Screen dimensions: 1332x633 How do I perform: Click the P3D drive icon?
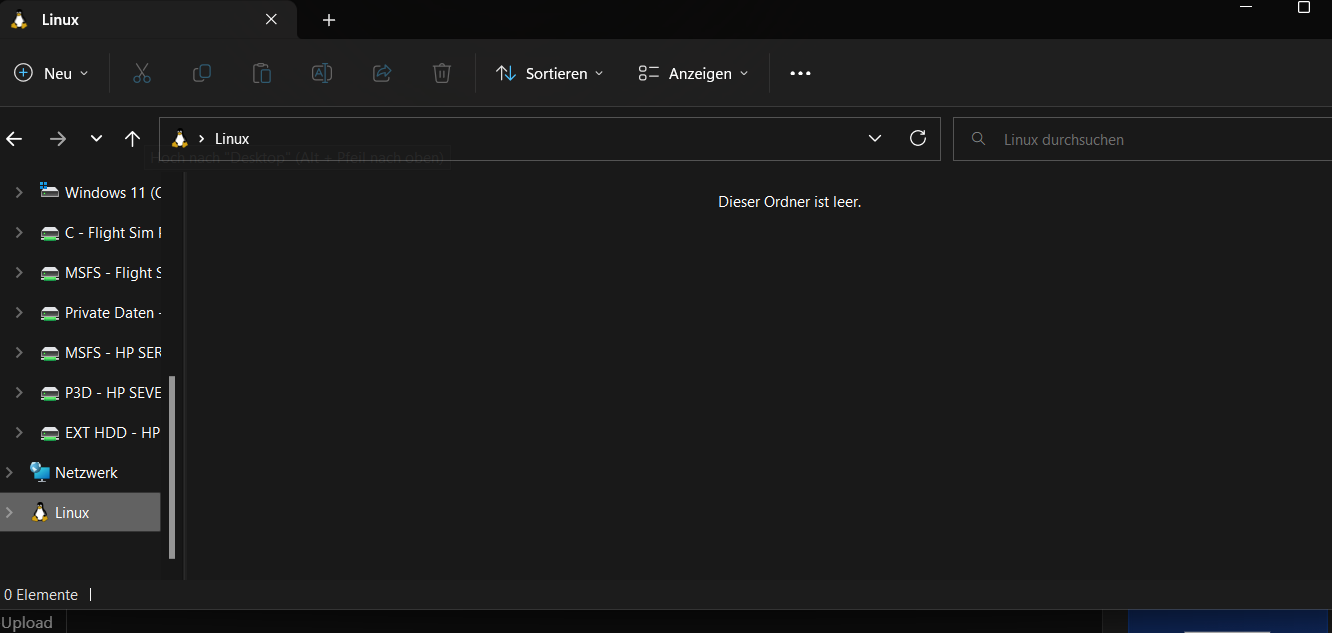pyautogui.click(x=49, y=393)
